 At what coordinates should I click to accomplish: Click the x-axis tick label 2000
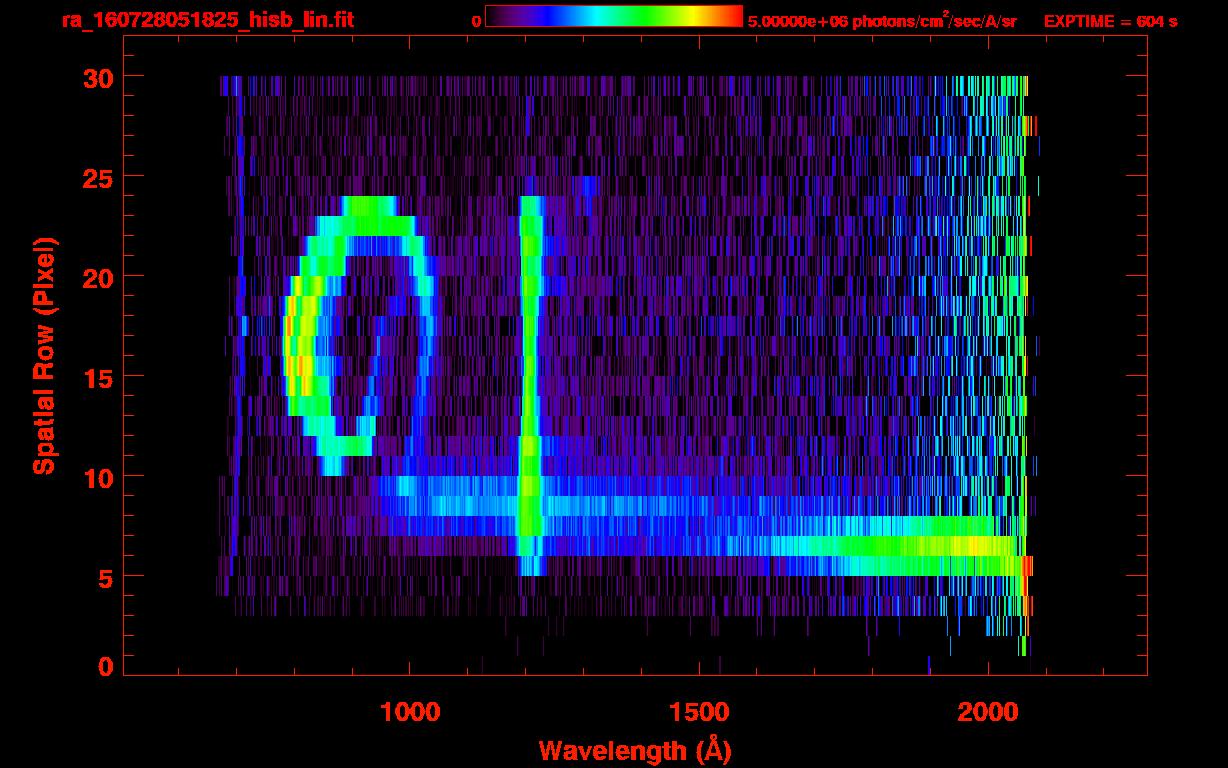point(988,711)
